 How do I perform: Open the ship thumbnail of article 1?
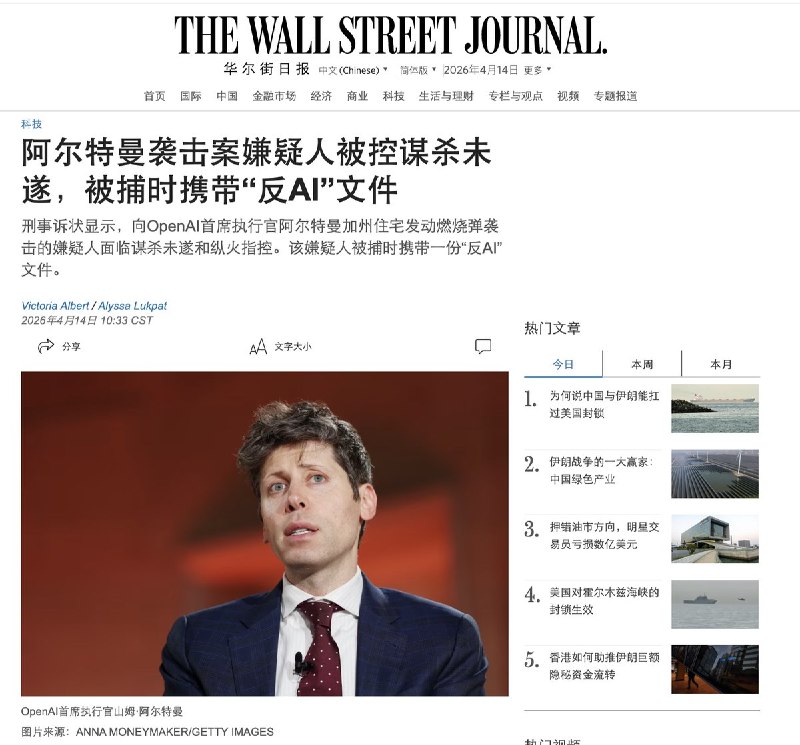pyautogui.click(x=715, y=408)
